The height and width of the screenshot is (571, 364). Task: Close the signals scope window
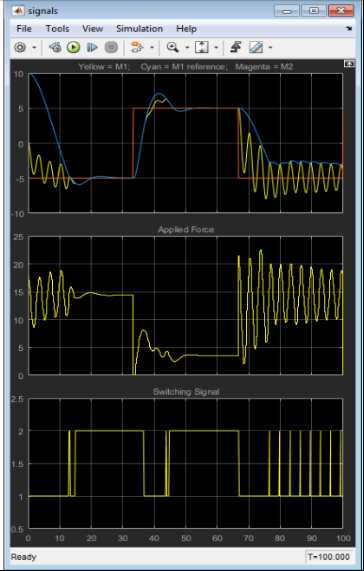(x=341, y=11)
